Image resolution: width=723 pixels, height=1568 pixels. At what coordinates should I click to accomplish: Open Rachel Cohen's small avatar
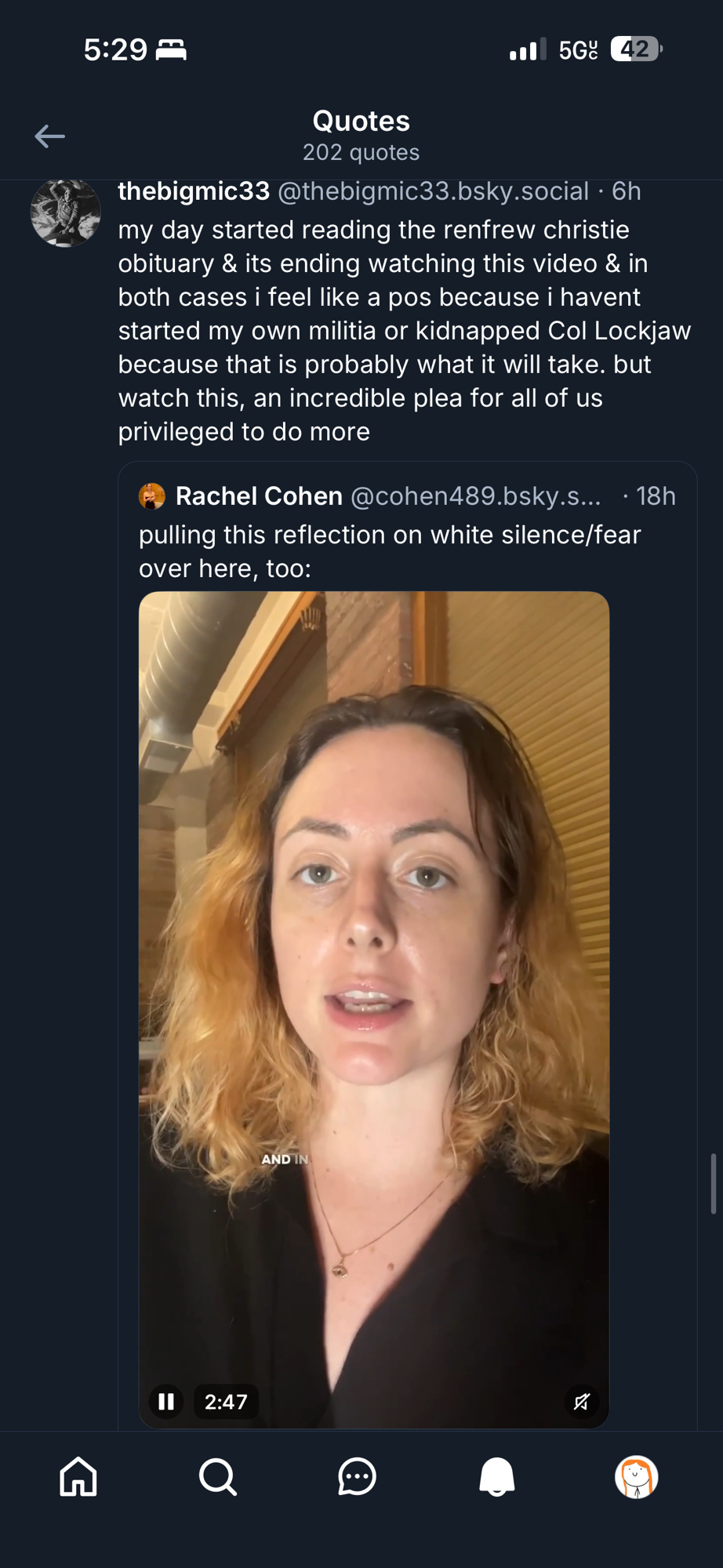point(152,496)
